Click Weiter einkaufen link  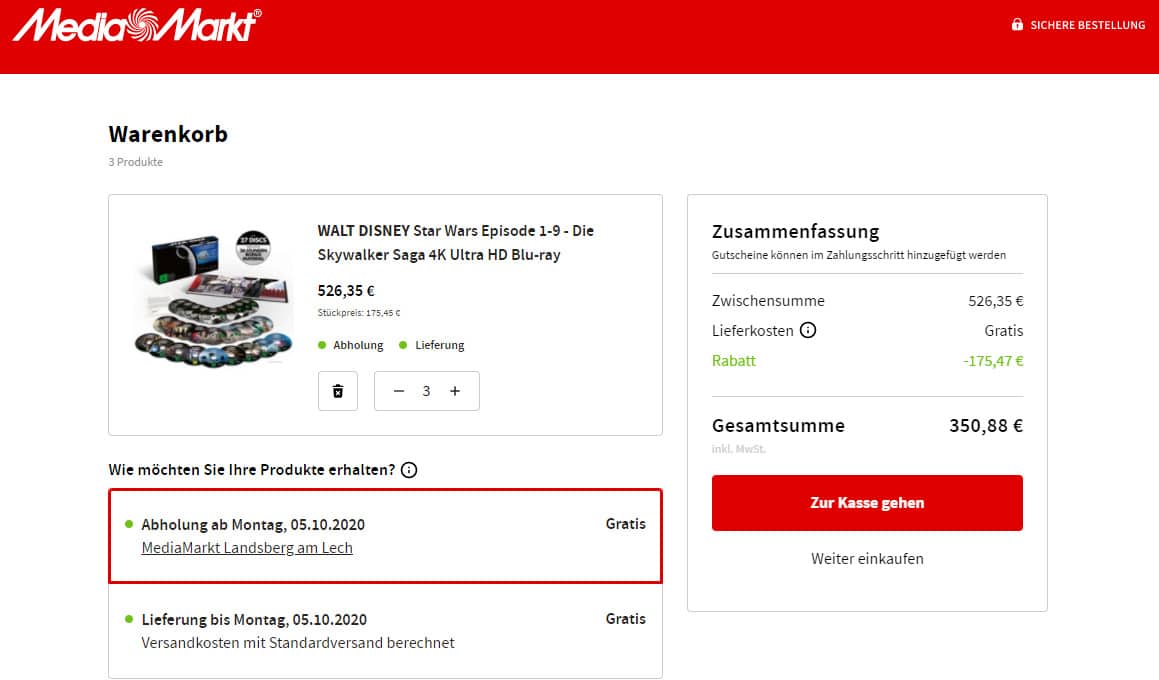[867, 559]
